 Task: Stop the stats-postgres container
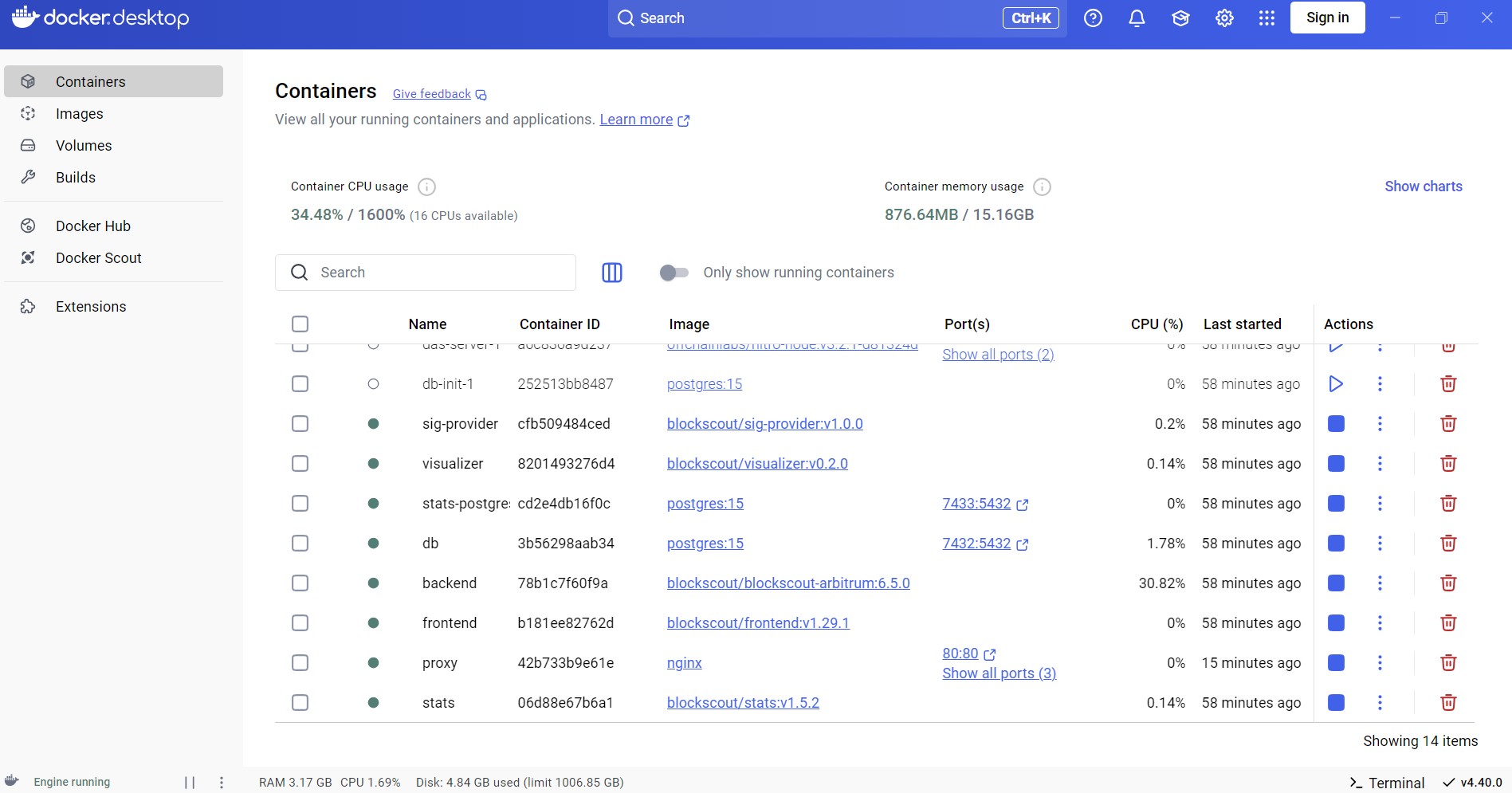[1337, 504]
